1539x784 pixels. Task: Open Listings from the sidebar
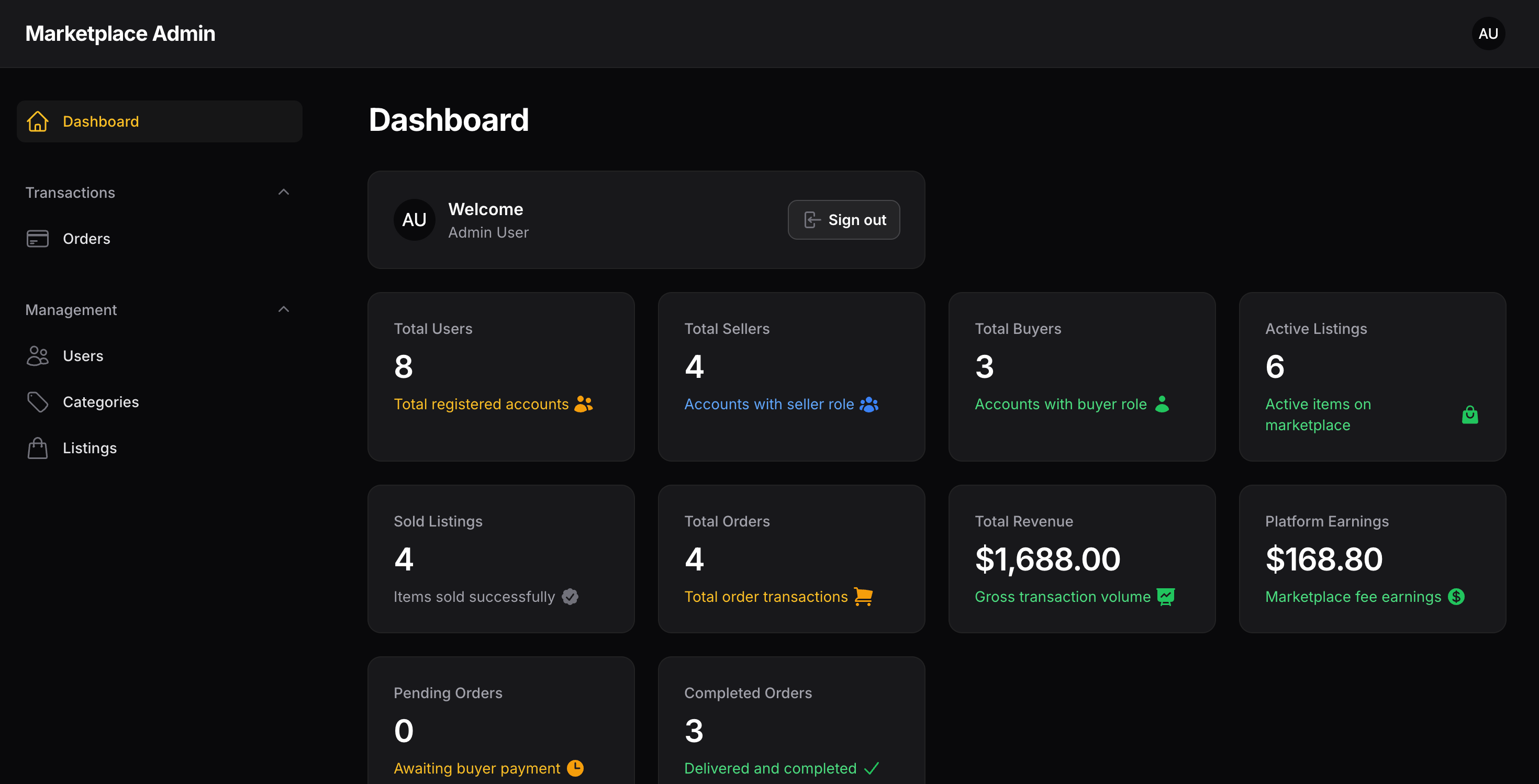click(160, 448)
